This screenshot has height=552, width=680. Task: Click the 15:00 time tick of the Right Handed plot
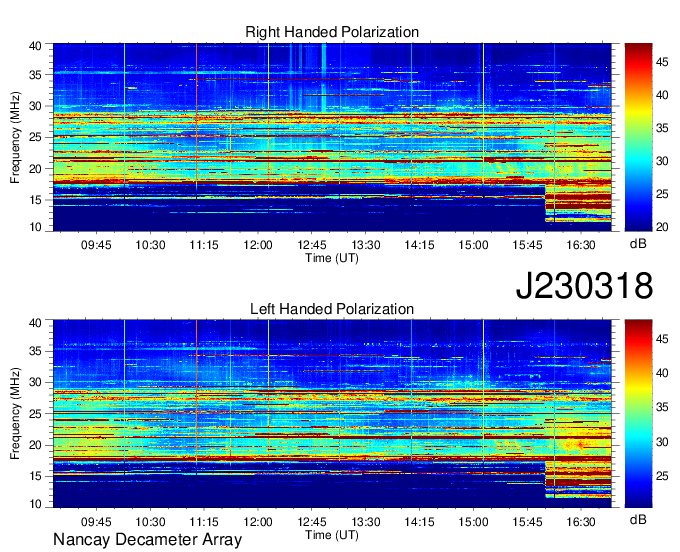474,245
